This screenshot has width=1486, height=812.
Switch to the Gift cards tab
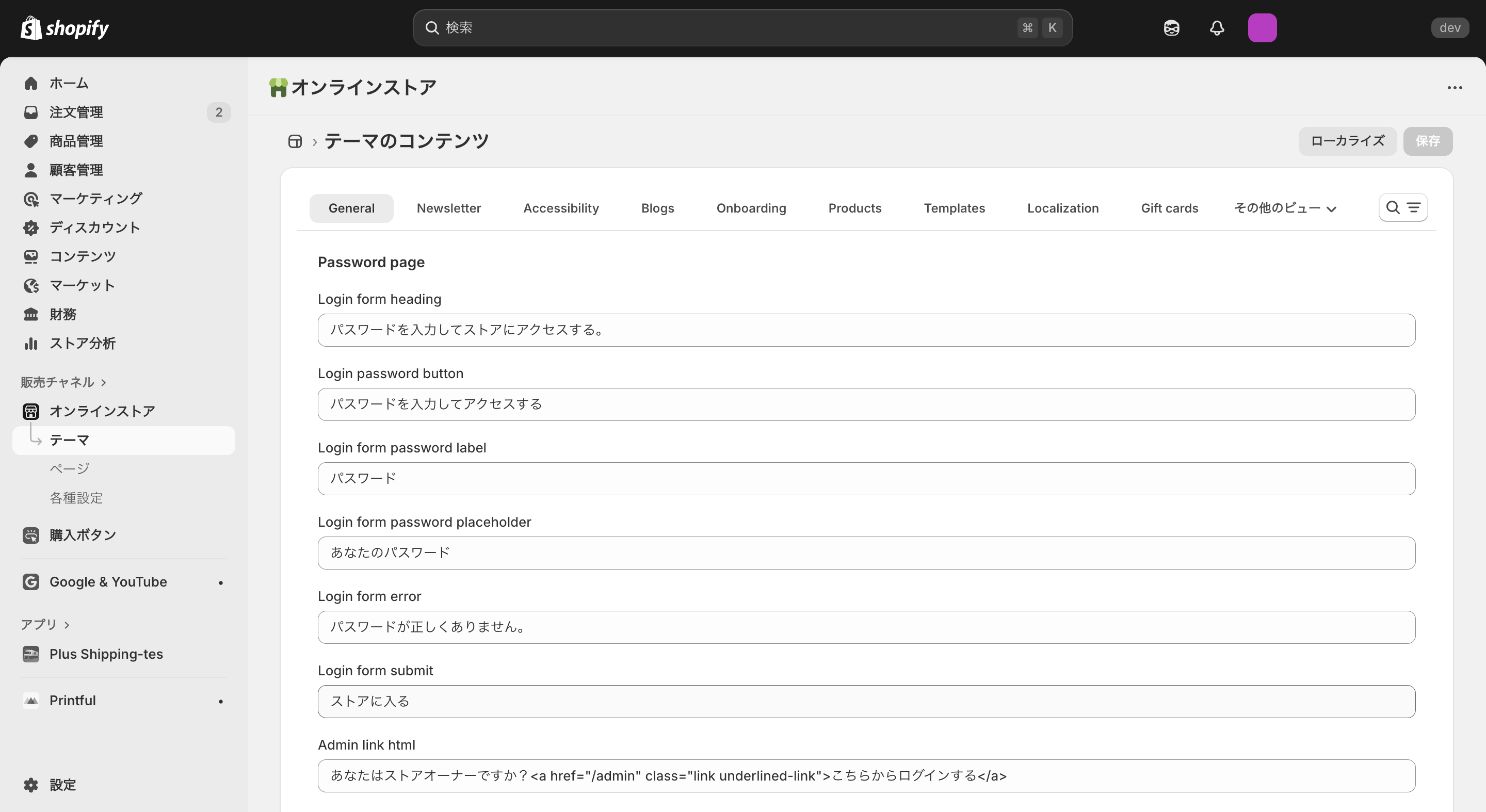[1169, 208]
